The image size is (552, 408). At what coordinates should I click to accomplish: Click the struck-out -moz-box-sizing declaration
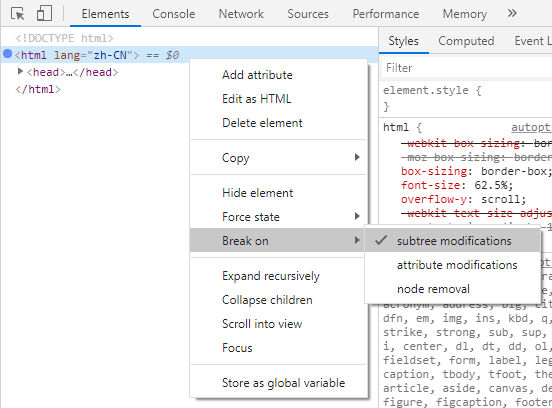click(476, 157)
